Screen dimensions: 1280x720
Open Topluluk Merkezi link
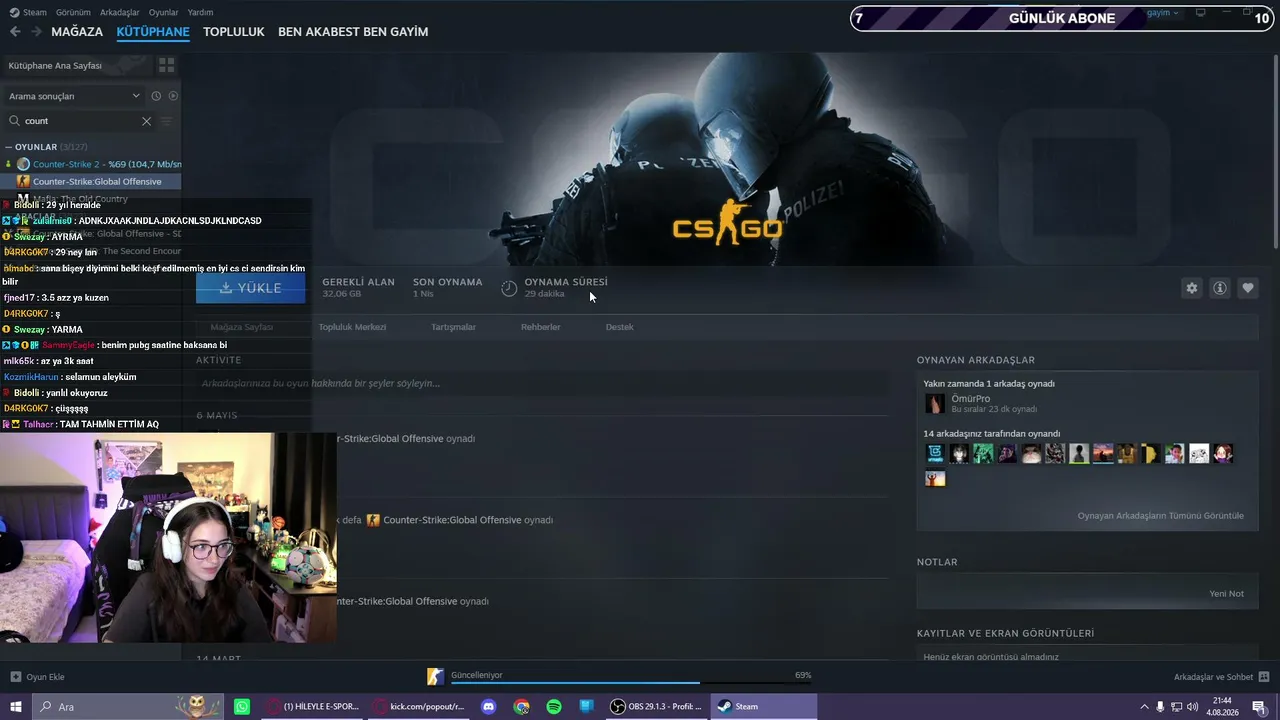pyautogui.click(x=352, y=327)
